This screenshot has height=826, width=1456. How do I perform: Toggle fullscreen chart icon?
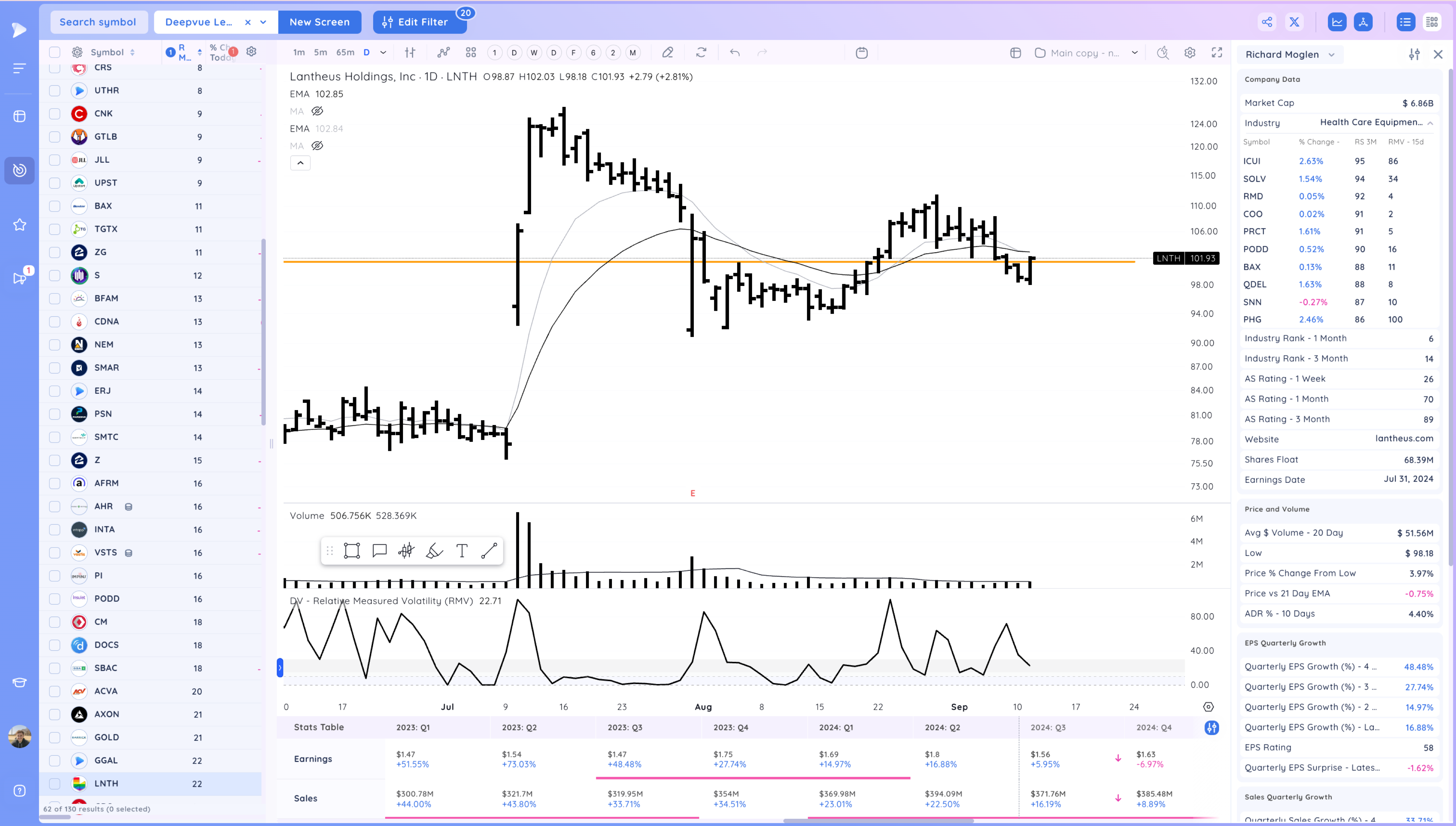(x=1216, y=53)
